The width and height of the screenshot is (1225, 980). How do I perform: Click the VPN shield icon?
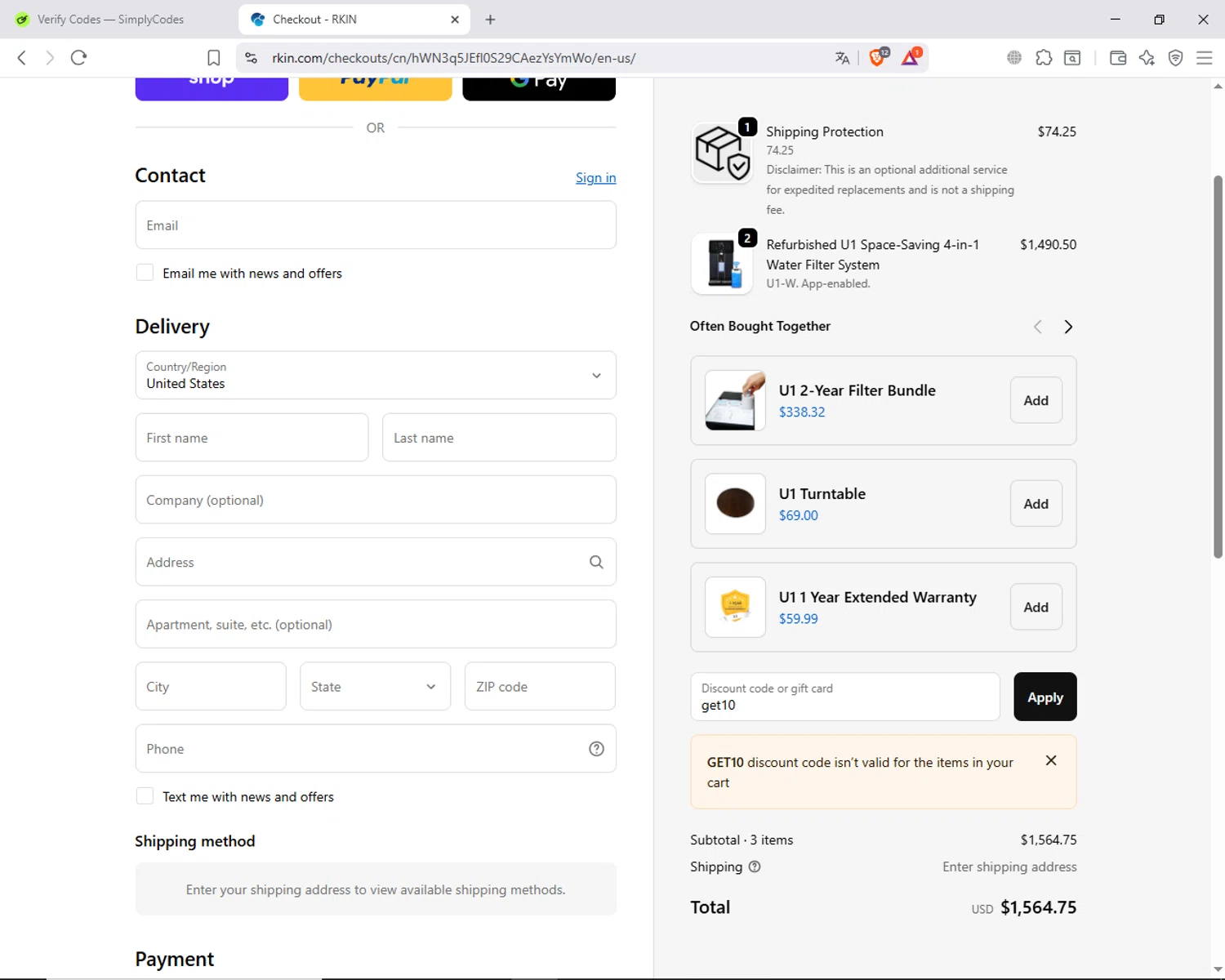[x=1176, y=58]
